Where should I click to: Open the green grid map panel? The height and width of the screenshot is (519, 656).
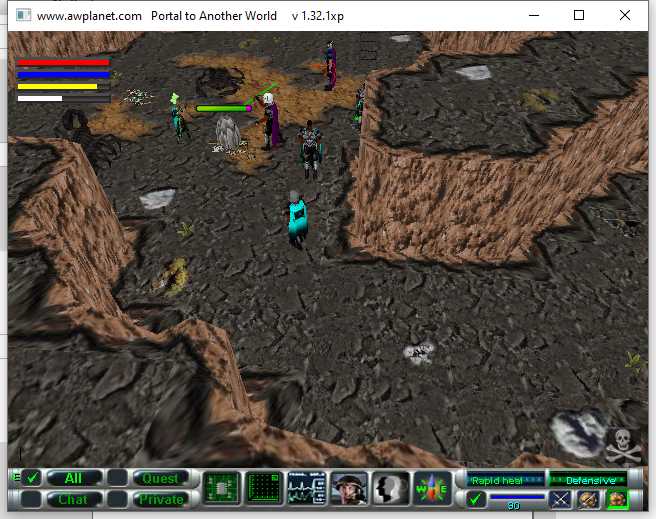[x=264, y=488]
